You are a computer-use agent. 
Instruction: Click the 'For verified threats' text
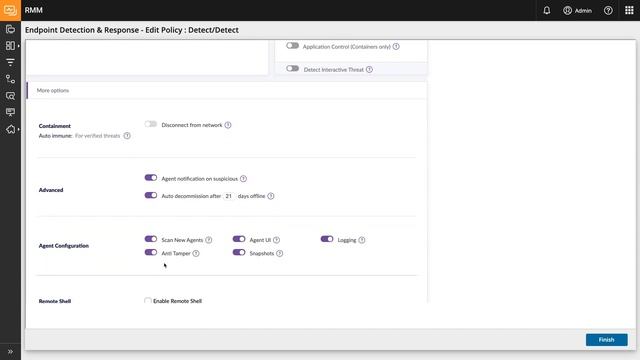(98, 136)
